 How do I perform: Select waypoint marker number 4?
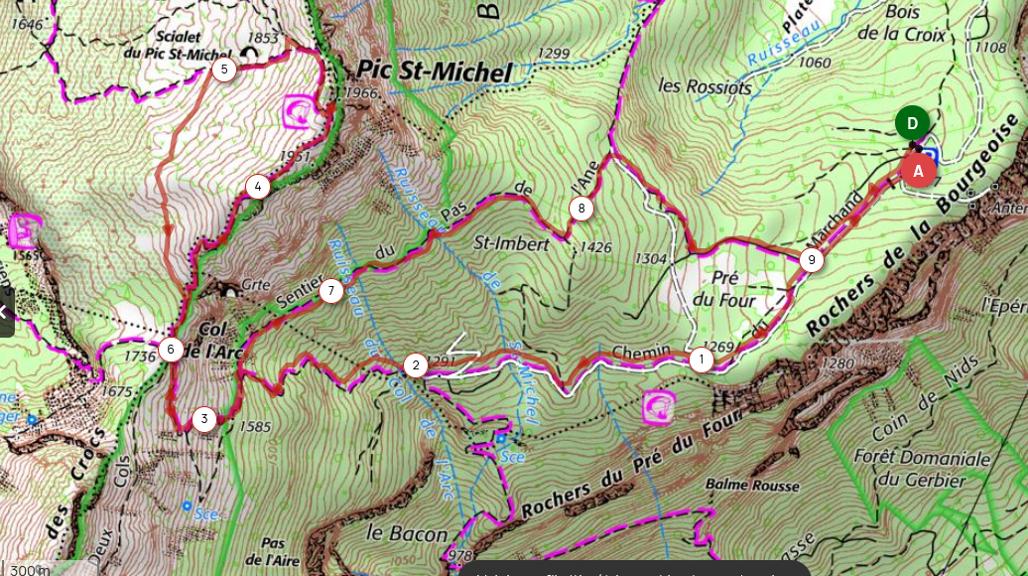258,187
